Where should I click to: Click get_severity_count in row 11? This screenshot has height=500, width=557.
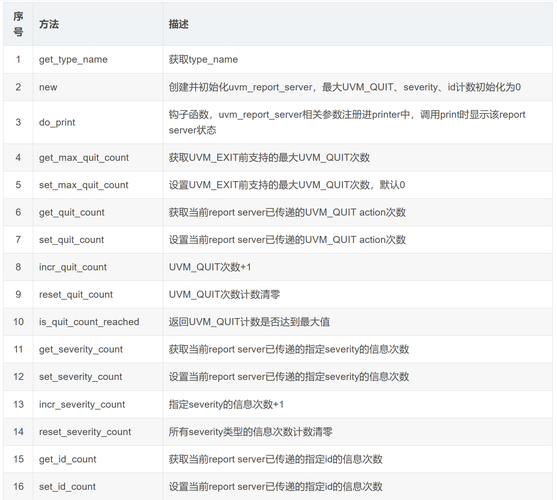(x=81, y=349)
